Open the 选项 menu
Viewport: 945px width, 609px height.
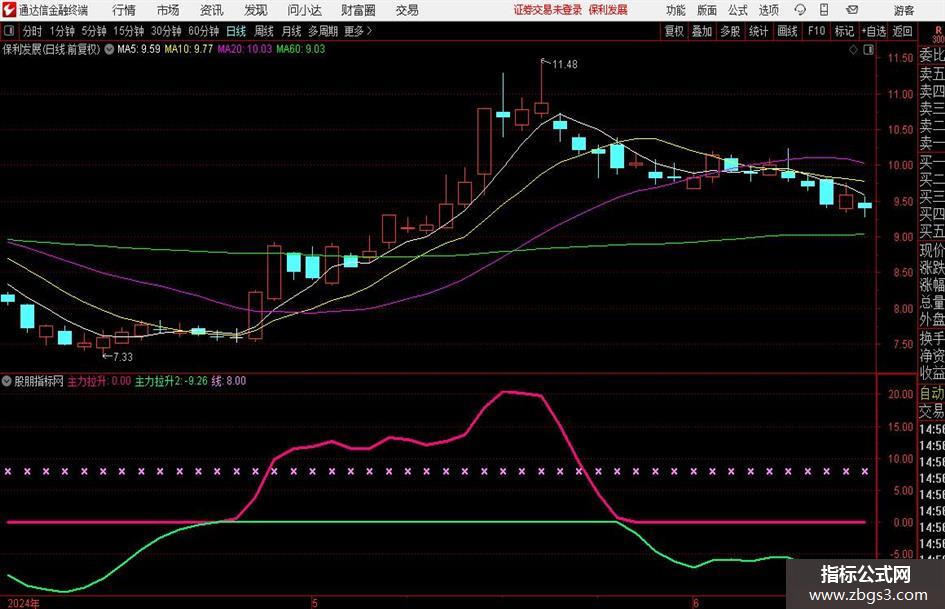pos(768,10)
